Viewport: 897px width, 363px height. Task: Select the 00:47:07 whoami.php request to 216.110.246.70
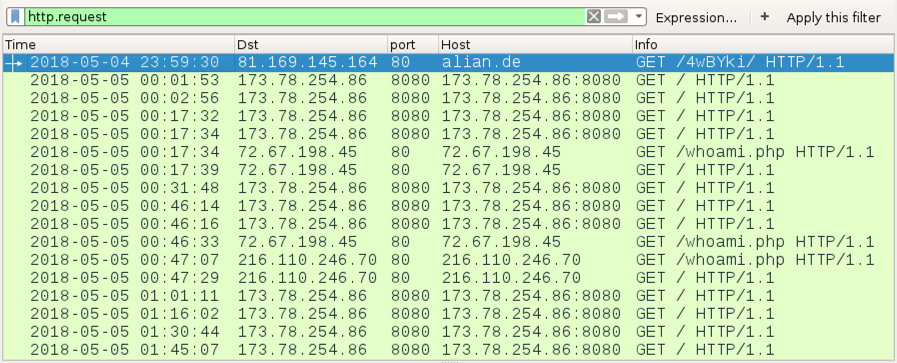pyautogui.click(x=448, y=260)
